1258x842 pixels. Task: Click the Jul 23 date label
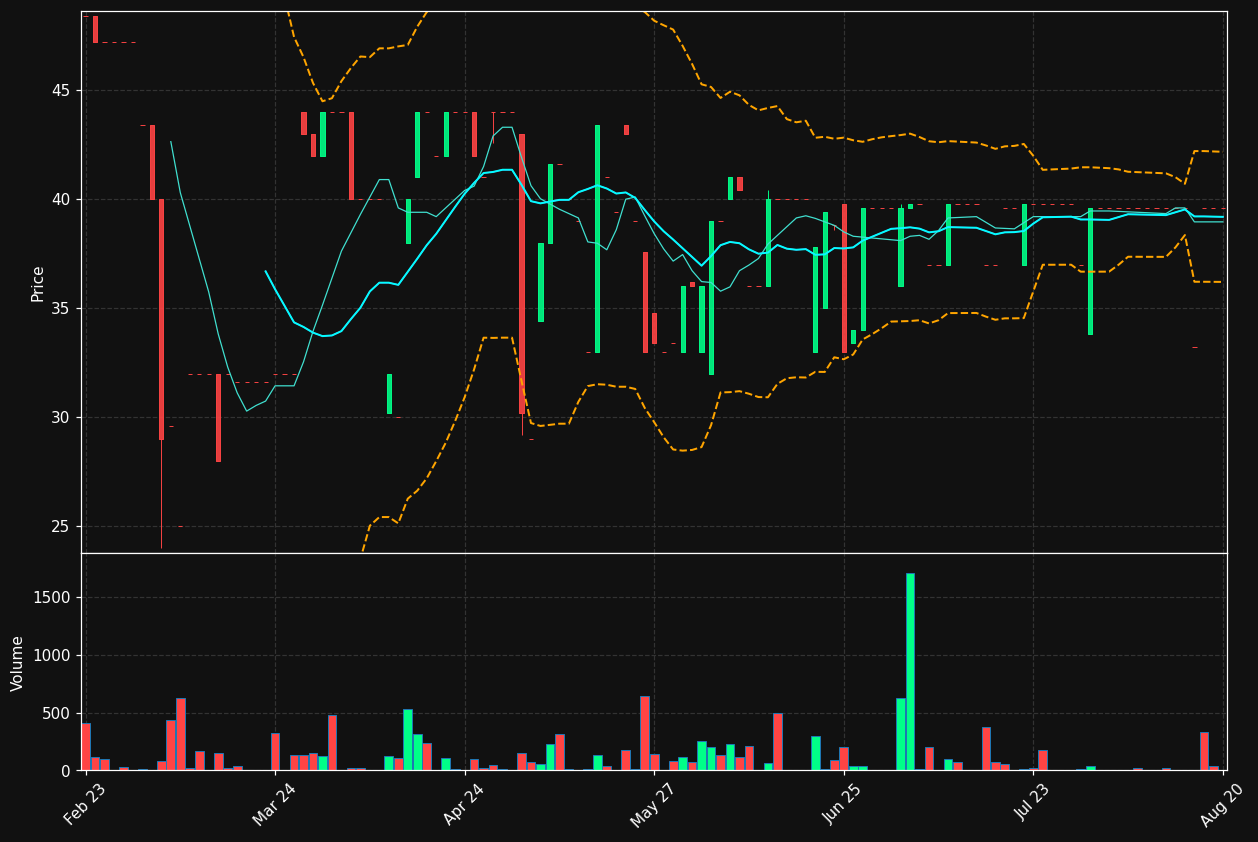coord(1032,805)
